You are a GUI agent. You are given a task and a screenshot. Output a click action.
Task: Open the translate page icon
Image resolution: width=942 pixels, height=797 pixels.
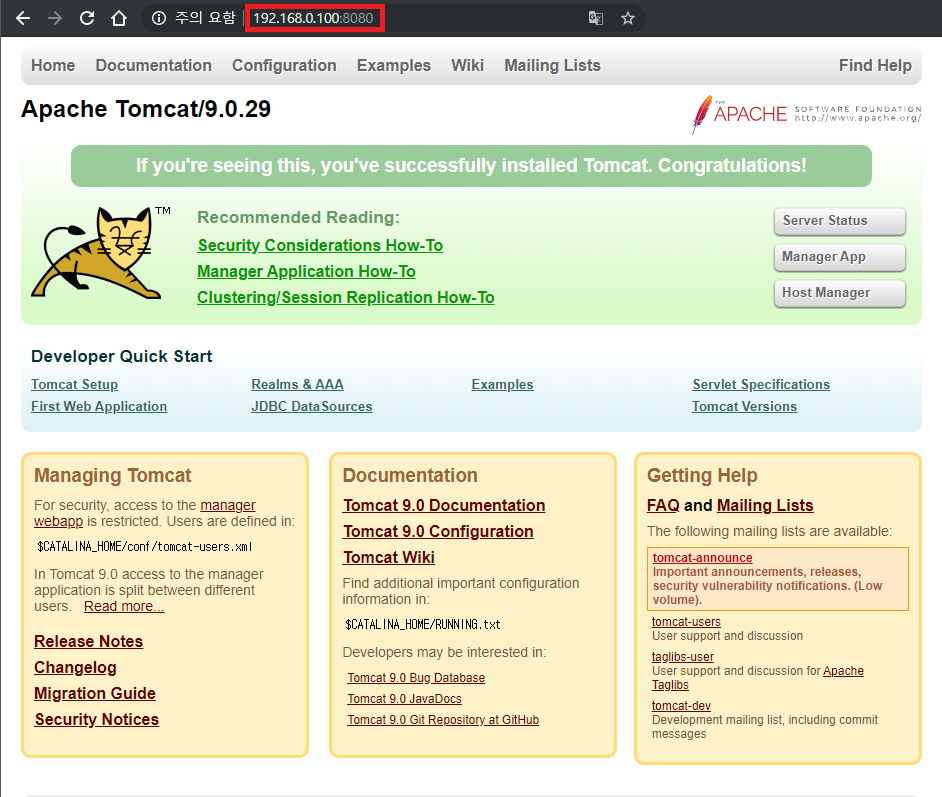pos(595,18)
